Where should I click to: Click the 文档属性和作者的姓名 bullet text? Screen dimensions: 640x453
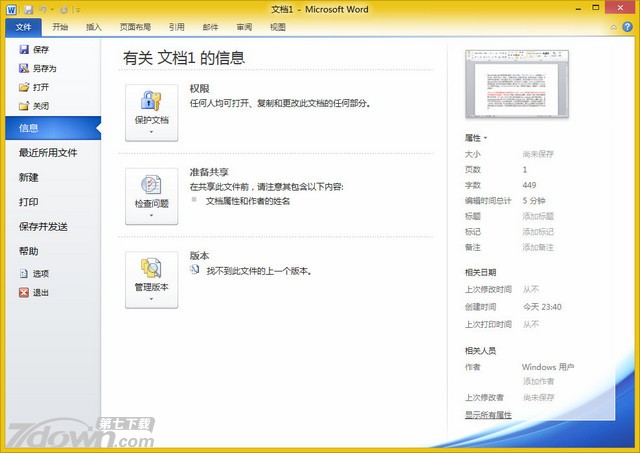248,201
